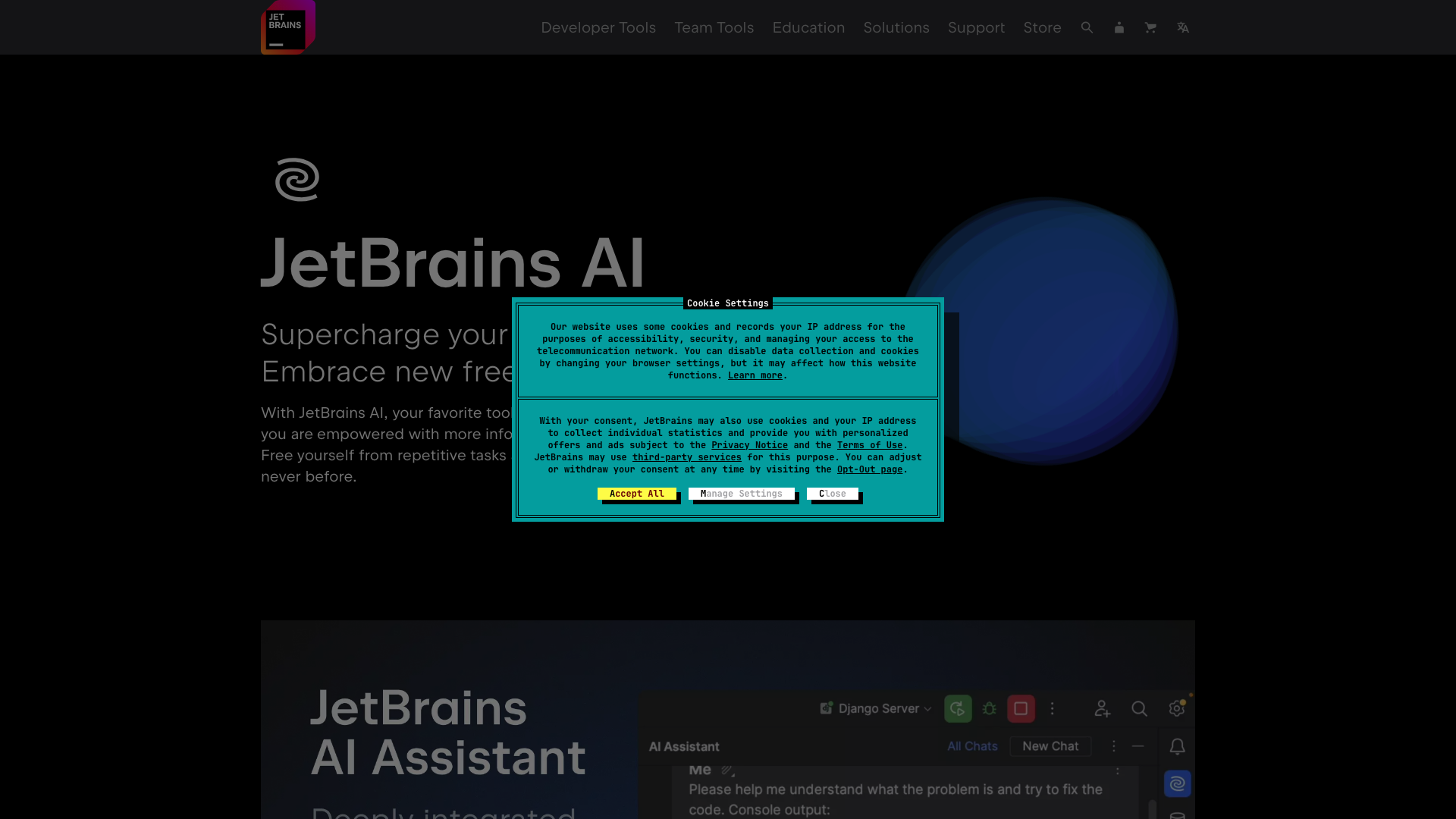This screenshot has width=1456, height=819.
Task: Minimize the AI Assistant panel dash icon
Action: (1137, 746)
